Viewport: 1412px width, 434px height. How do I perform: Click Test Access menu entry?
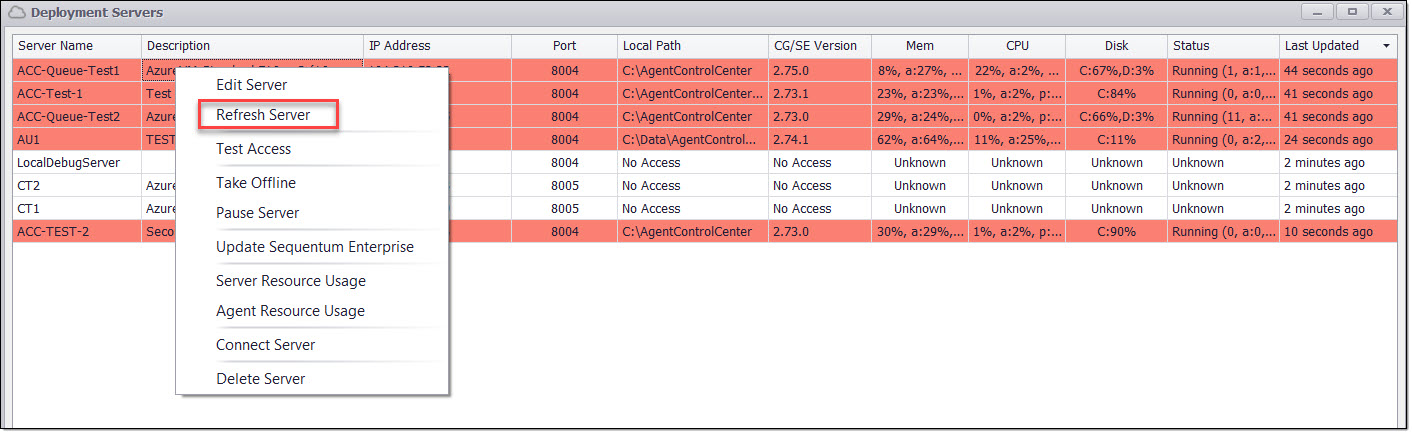[x=253, y=149]
